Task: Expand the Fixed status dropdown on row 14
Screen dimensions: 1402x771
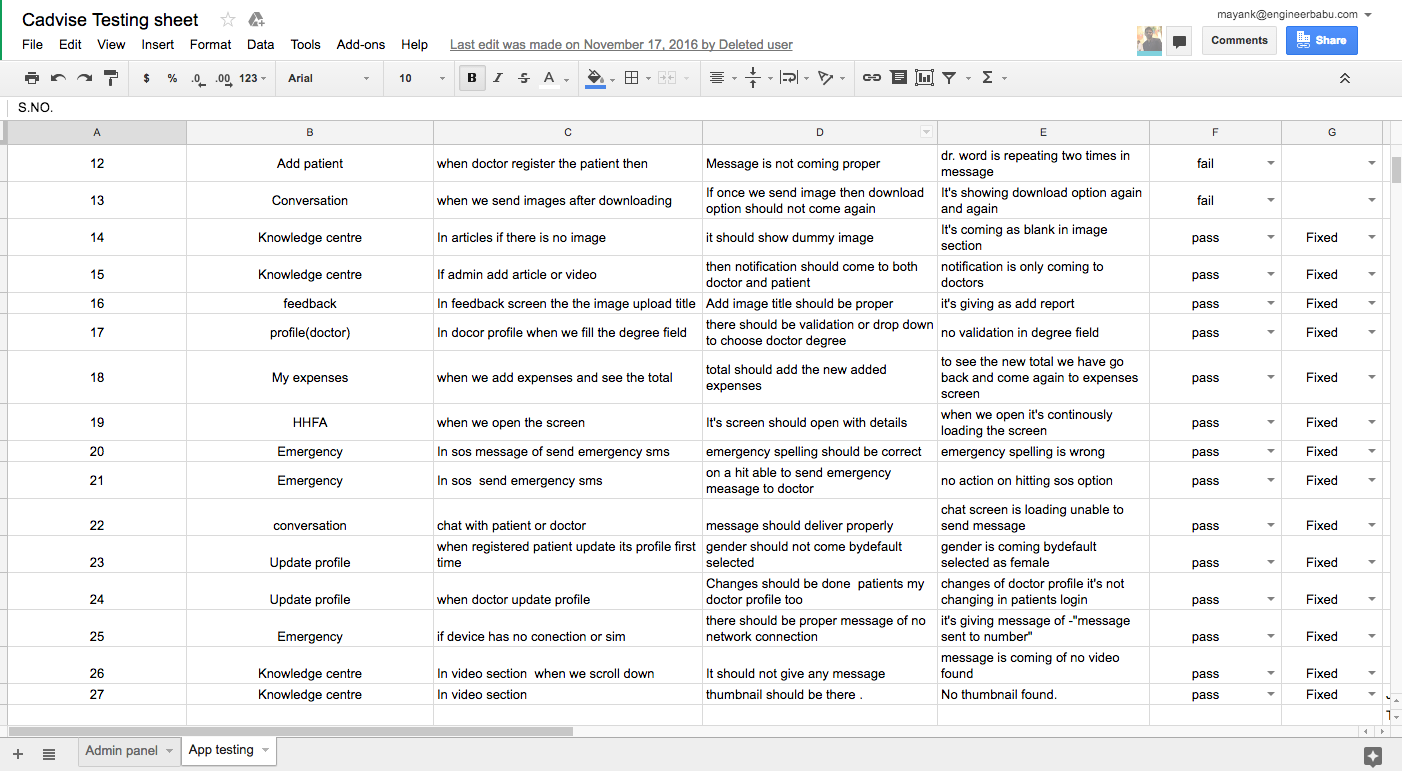Action: click(1372, 237)
